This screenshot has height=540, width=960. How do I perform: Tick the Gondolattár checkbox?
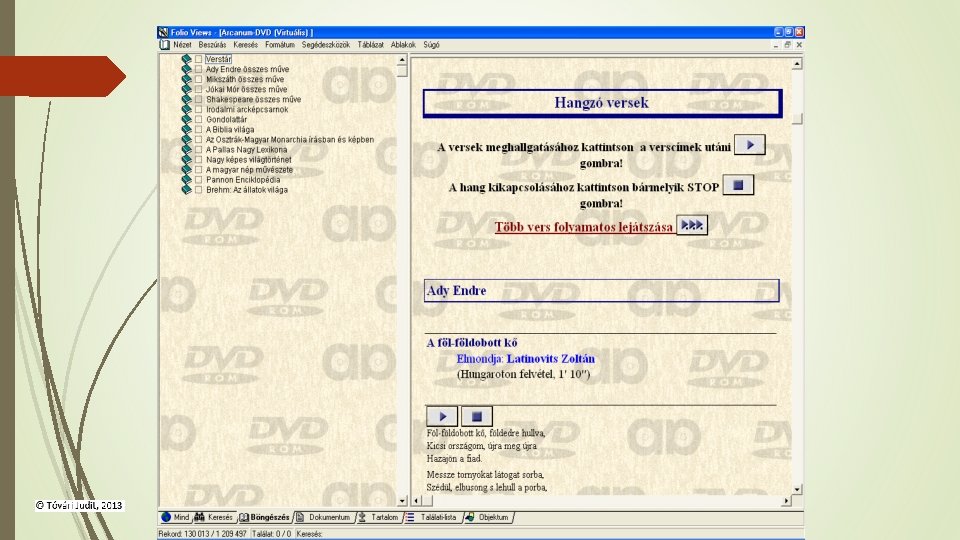[198, 119]
